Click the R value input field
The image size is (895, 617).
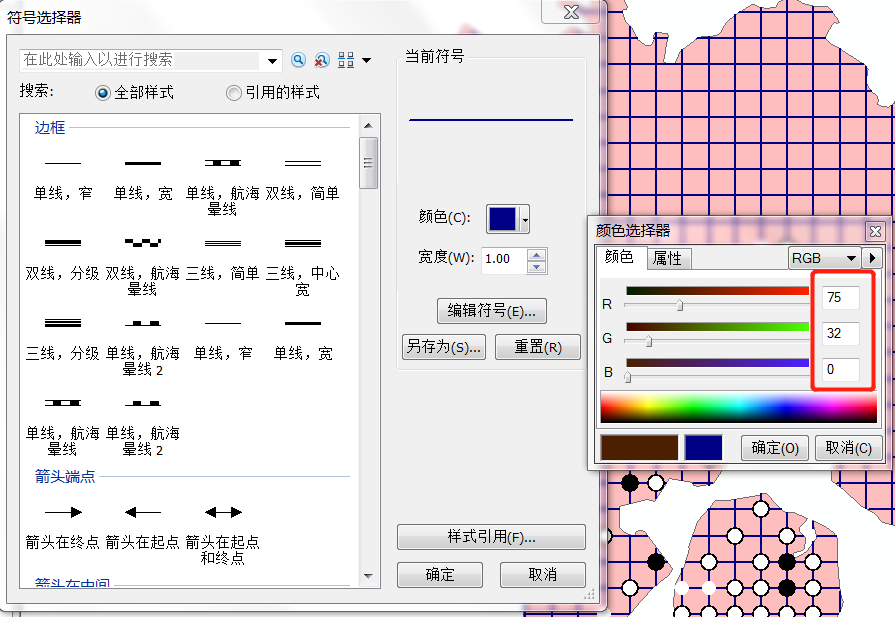pos(841,298)
